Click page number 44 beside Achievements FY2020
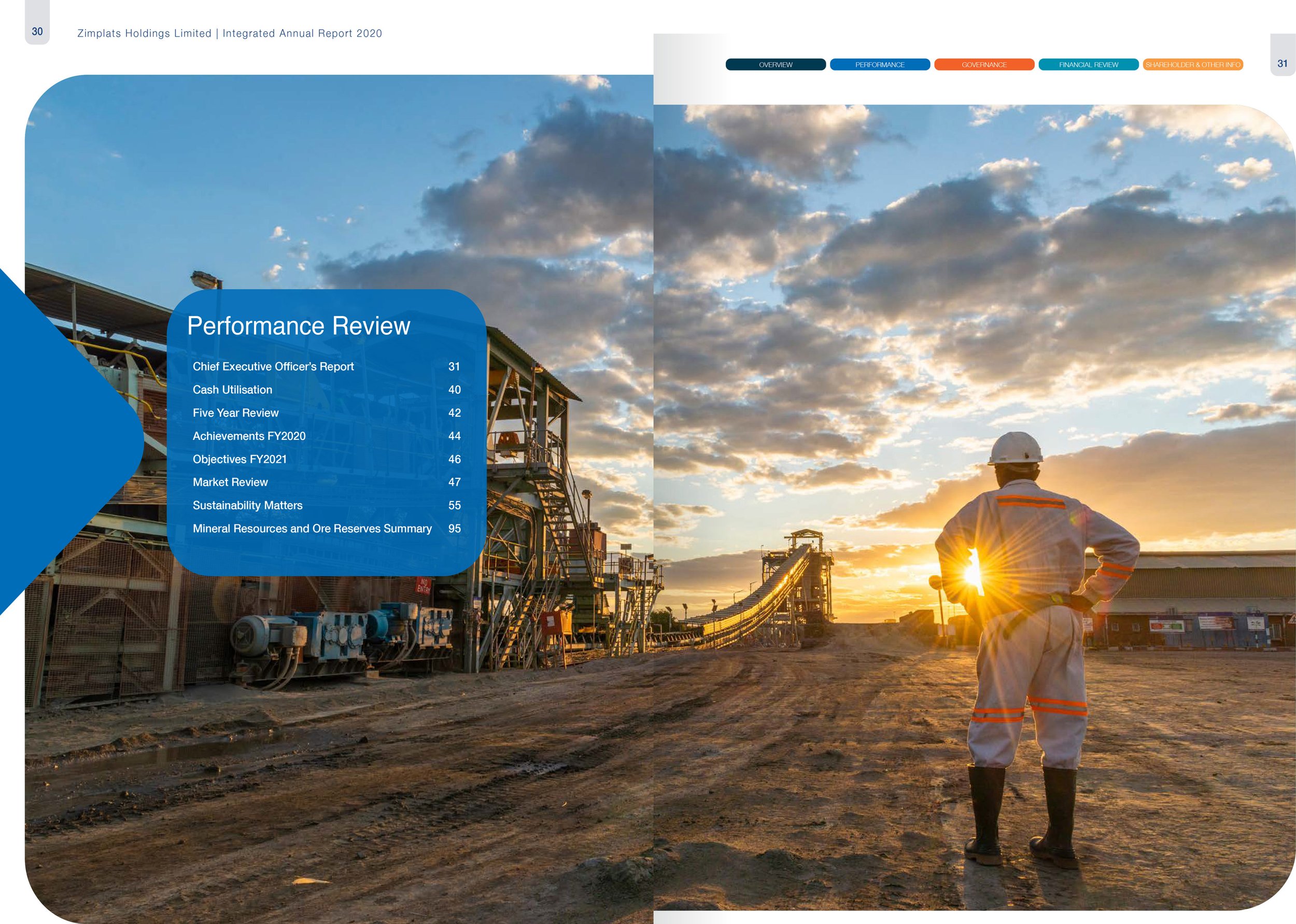 [454, 436]
